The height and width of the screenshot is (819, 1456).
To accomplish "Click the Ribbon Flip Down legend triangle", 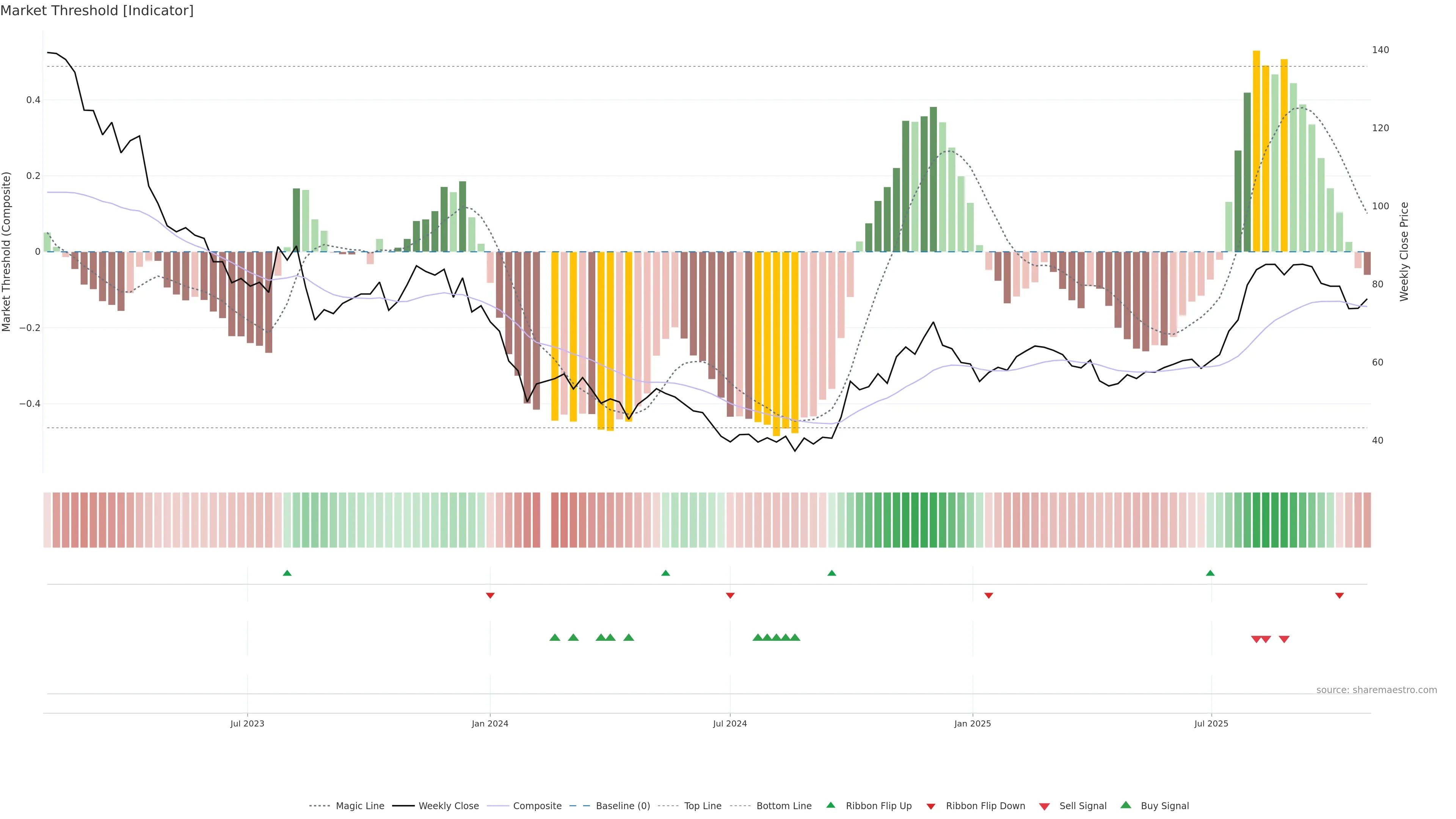I will coord(930,806).
